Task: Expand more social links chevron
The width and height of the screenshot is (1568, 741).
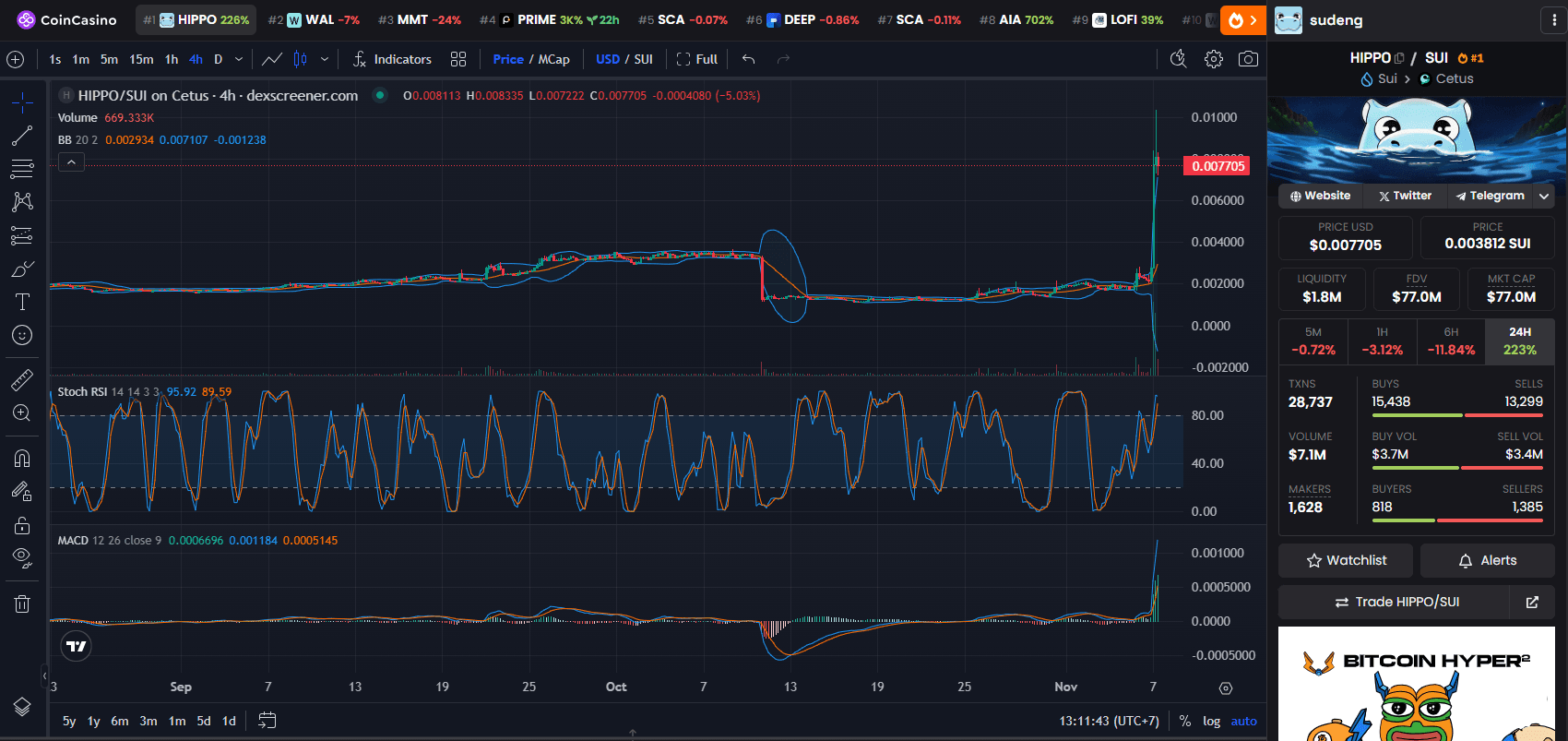Action: pyautogui.click(x=1544, y=196)
